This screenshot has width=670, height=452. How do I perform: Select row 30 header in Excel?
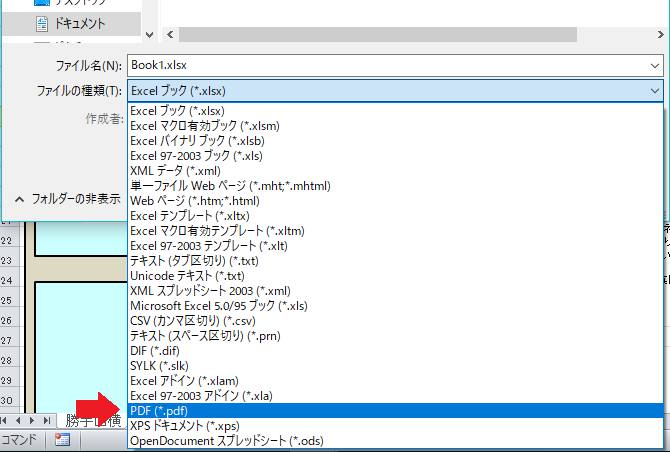tap(9, 400)
